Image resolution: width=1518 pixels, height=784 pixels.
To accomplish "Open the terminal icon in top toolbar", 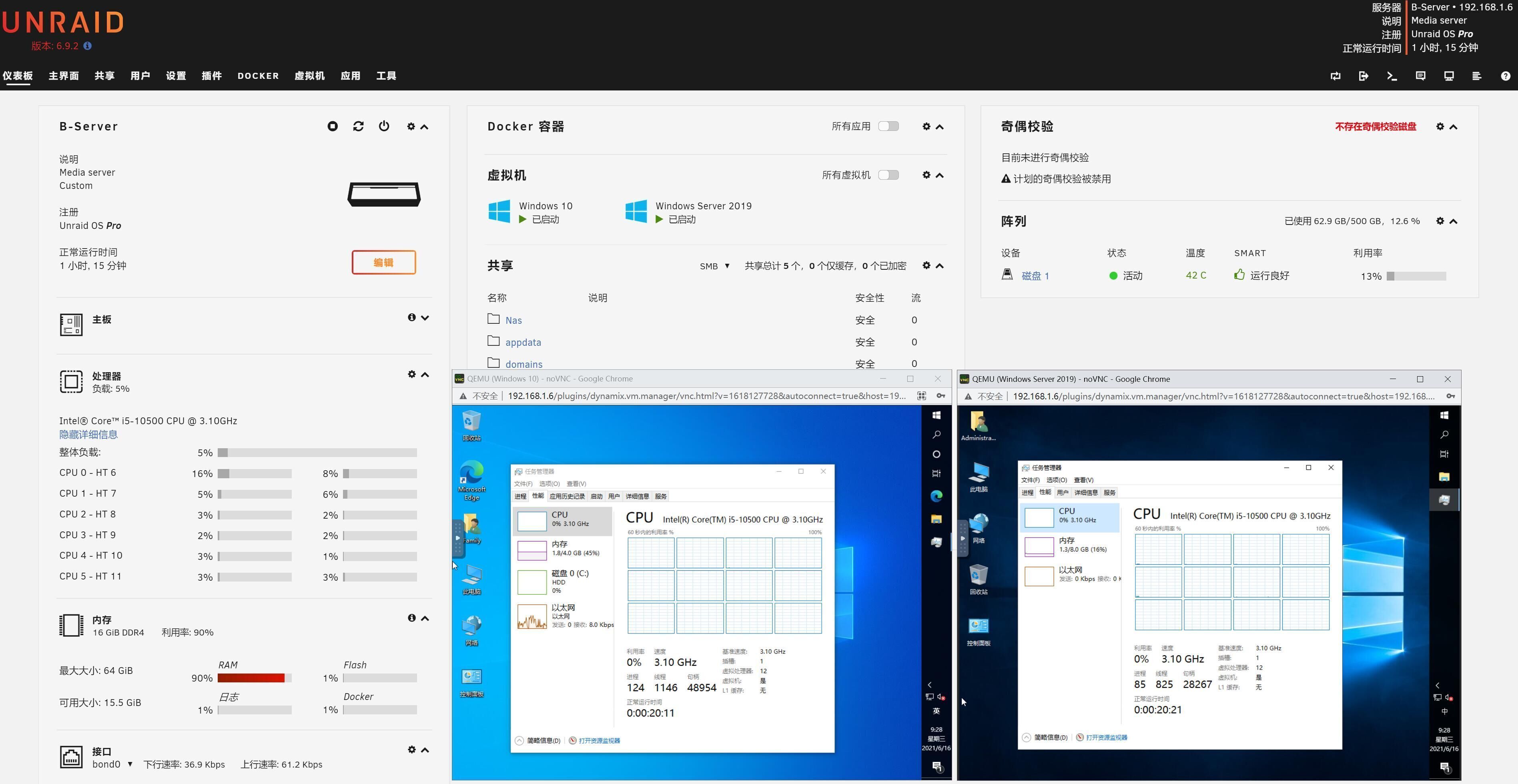I will tap(1392, 76).
